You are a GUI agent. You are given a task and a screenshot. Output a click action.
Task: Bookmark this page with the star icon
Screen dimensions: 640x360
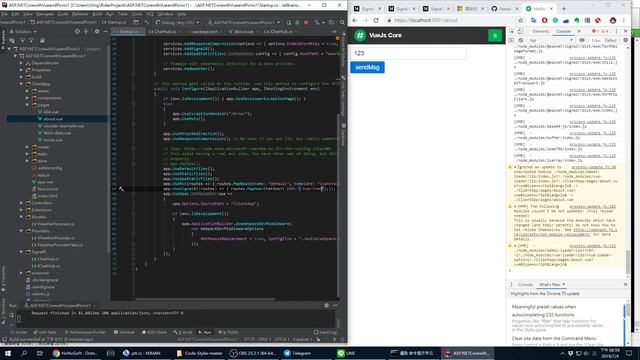pos(520,20)
